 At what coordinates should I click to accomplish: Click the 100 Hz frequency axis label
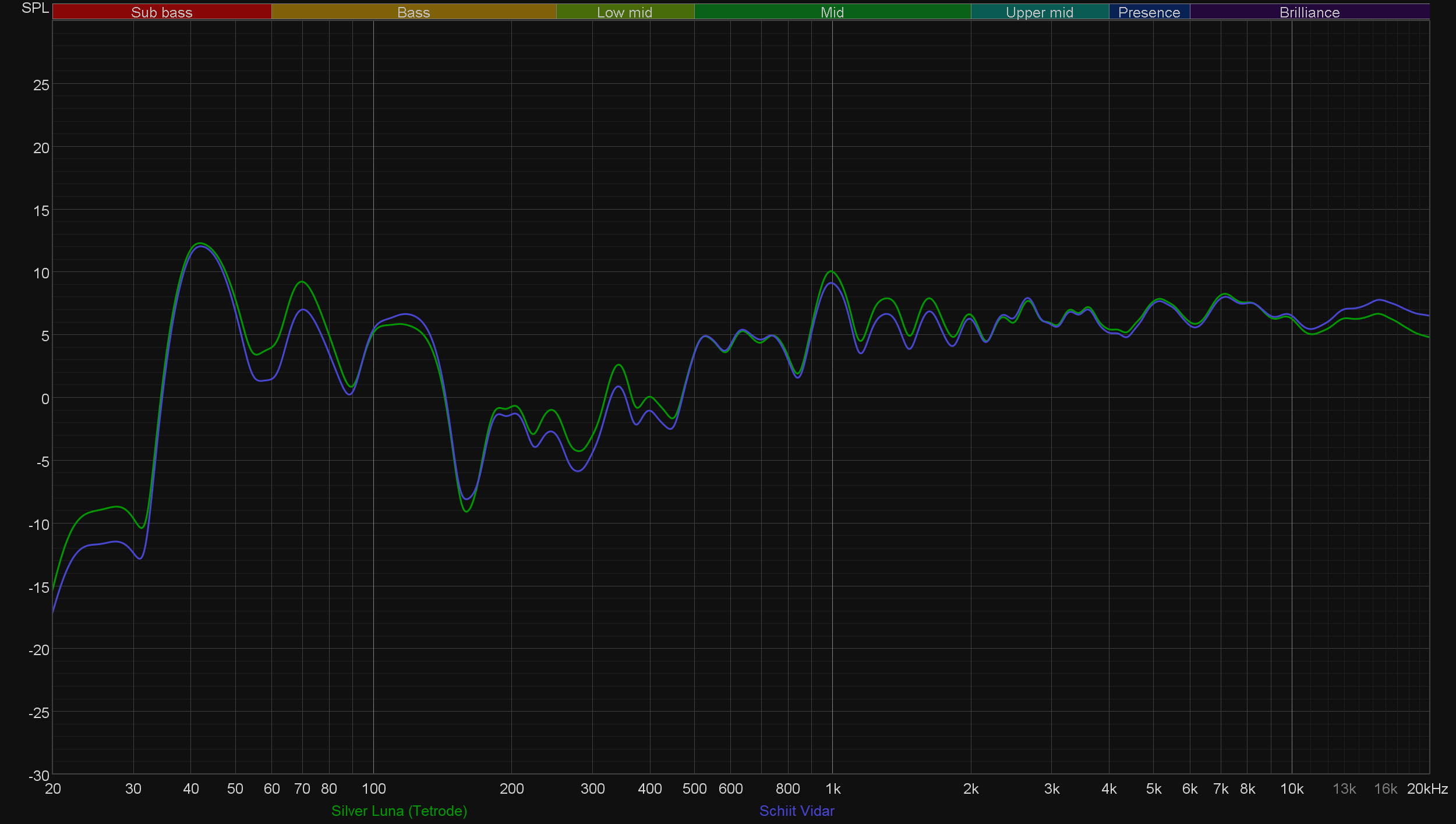coord(373,788)
